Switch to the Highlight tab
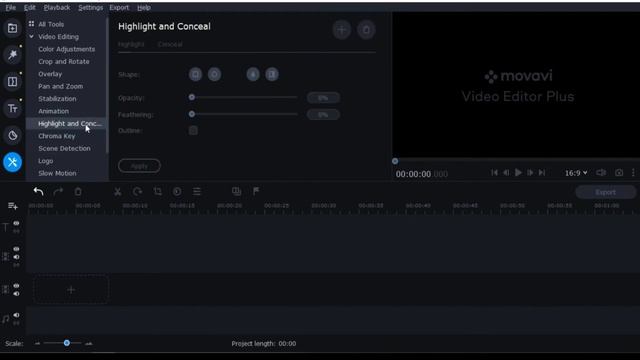 (131, 44)
